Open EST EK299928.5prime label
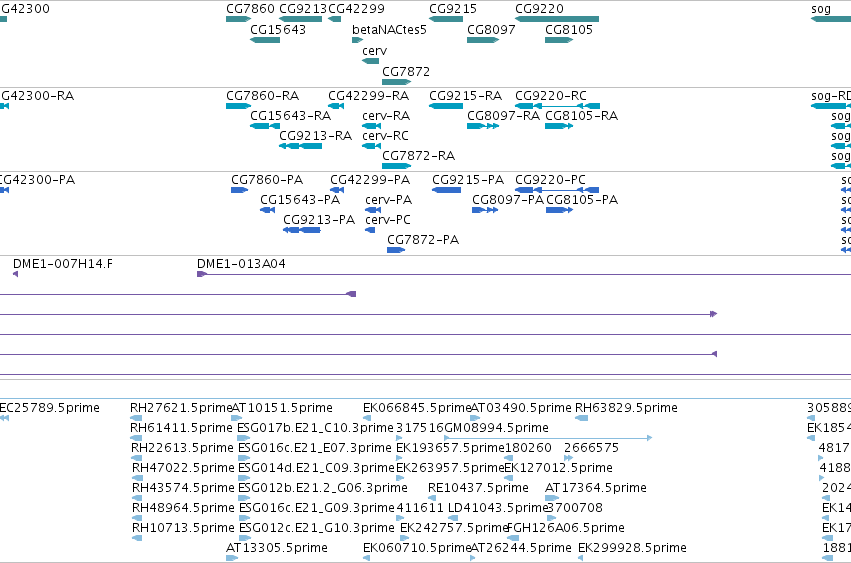 tap(632, 548)
